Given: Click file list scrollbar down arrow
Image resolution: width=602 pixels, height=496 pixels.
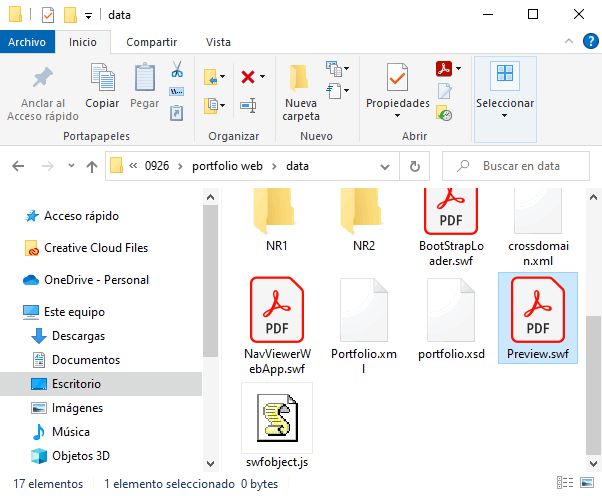Looking at the screenshot, I should click(594, 463).
